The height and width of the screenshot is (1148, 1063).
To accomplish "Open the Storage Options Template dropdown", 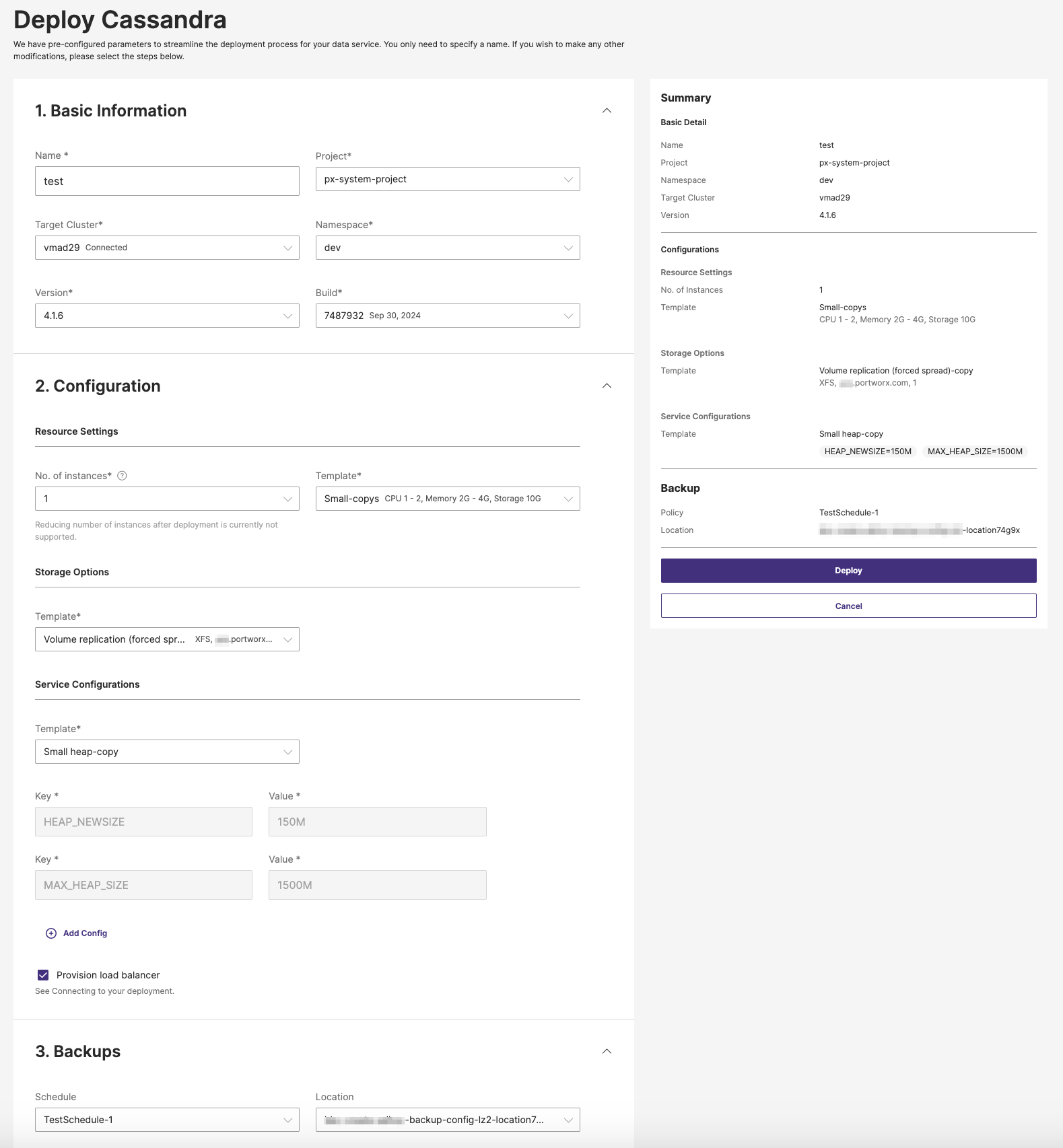I will [167, 639].
